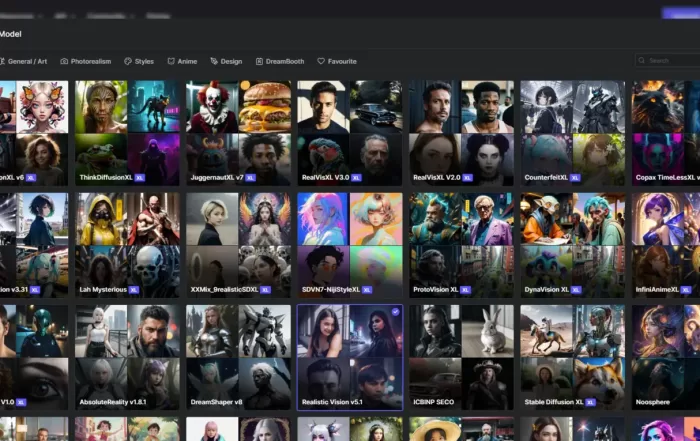
Task: Click the XL badge on DynaVision XL
Action: [x=576, y=290]
